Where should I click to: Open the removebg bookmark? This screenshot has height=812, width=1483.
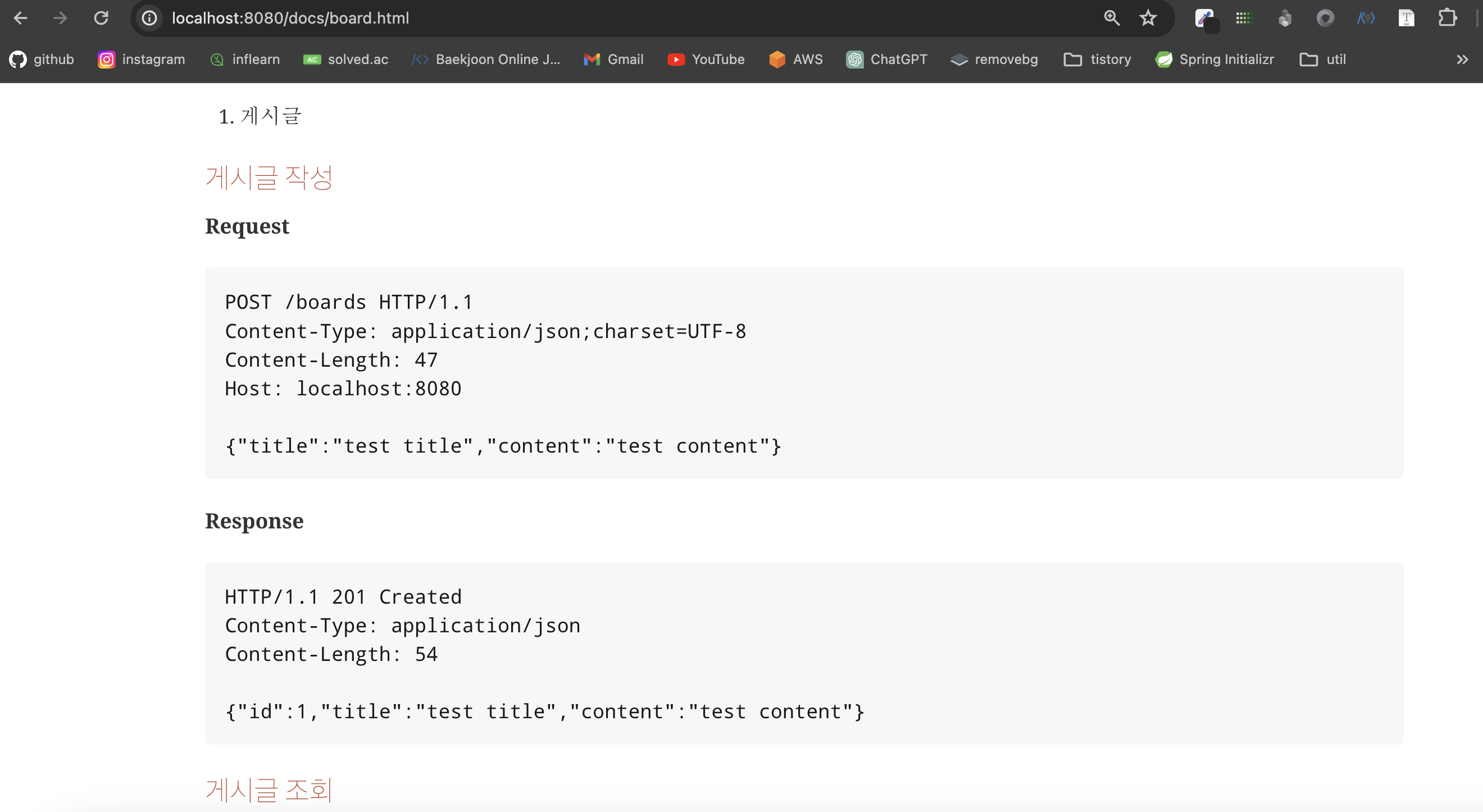point(994,60)
